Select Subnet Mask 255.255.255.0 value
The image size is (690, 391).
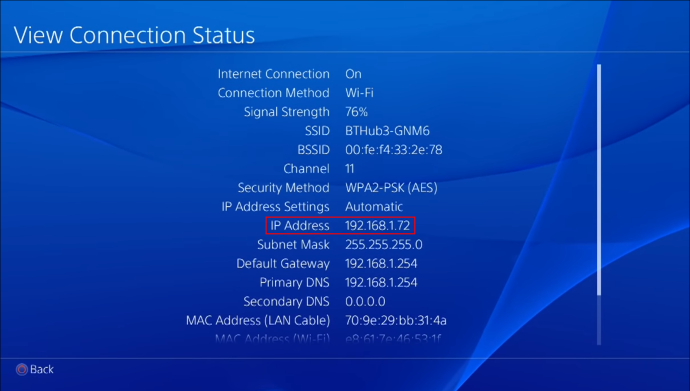[x=384, y=245]
